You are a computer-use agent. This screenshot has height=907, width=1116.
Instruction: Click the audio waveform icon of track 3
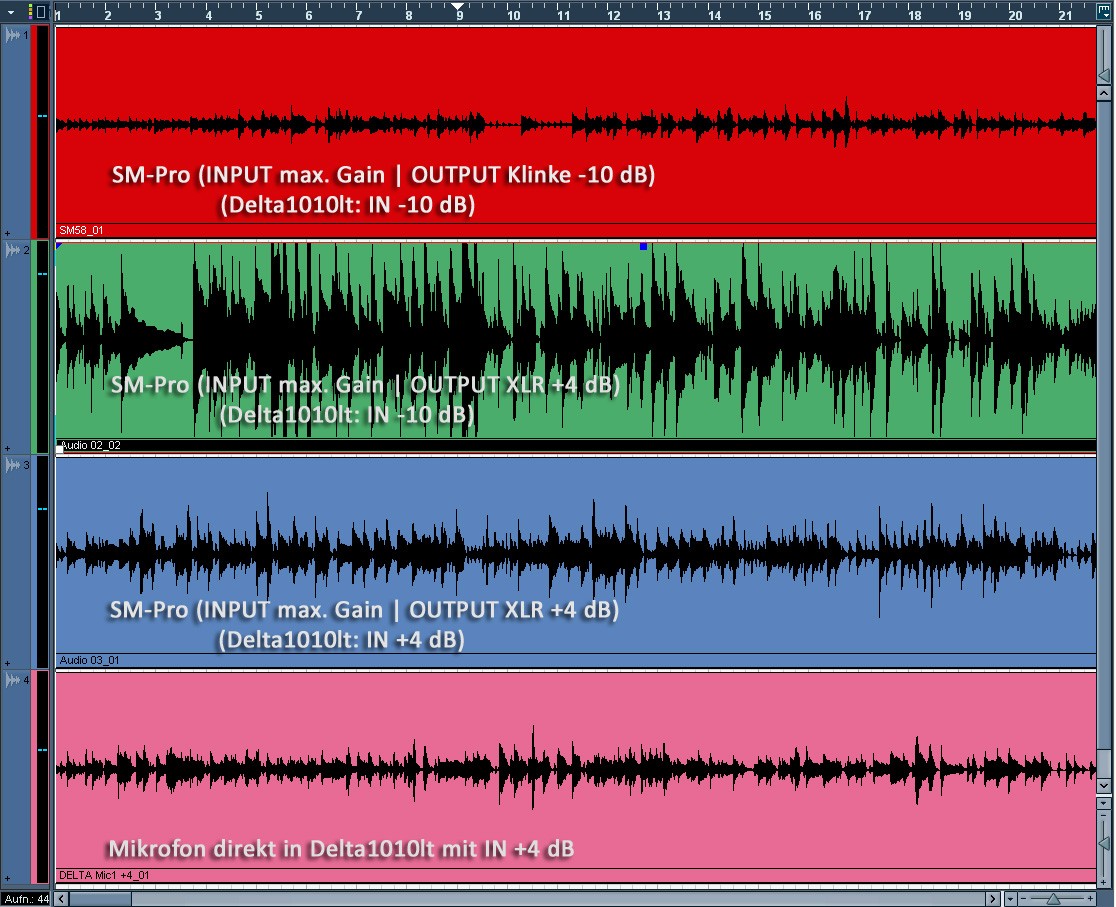(x=12, y=465)
